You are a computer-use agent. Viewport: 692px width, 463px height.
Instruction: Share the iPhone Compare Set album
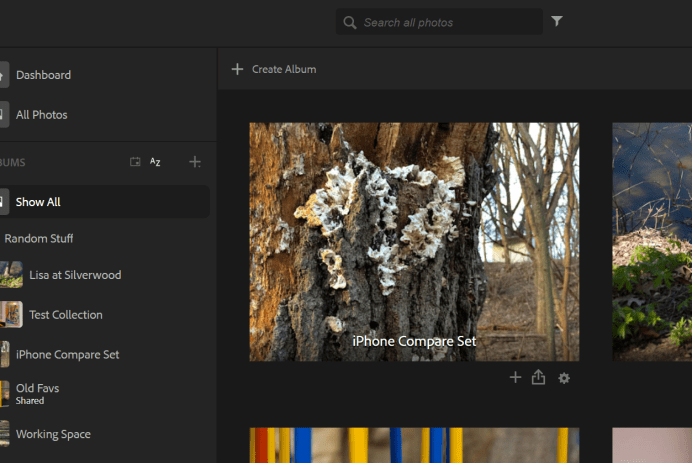click(539, 377)
